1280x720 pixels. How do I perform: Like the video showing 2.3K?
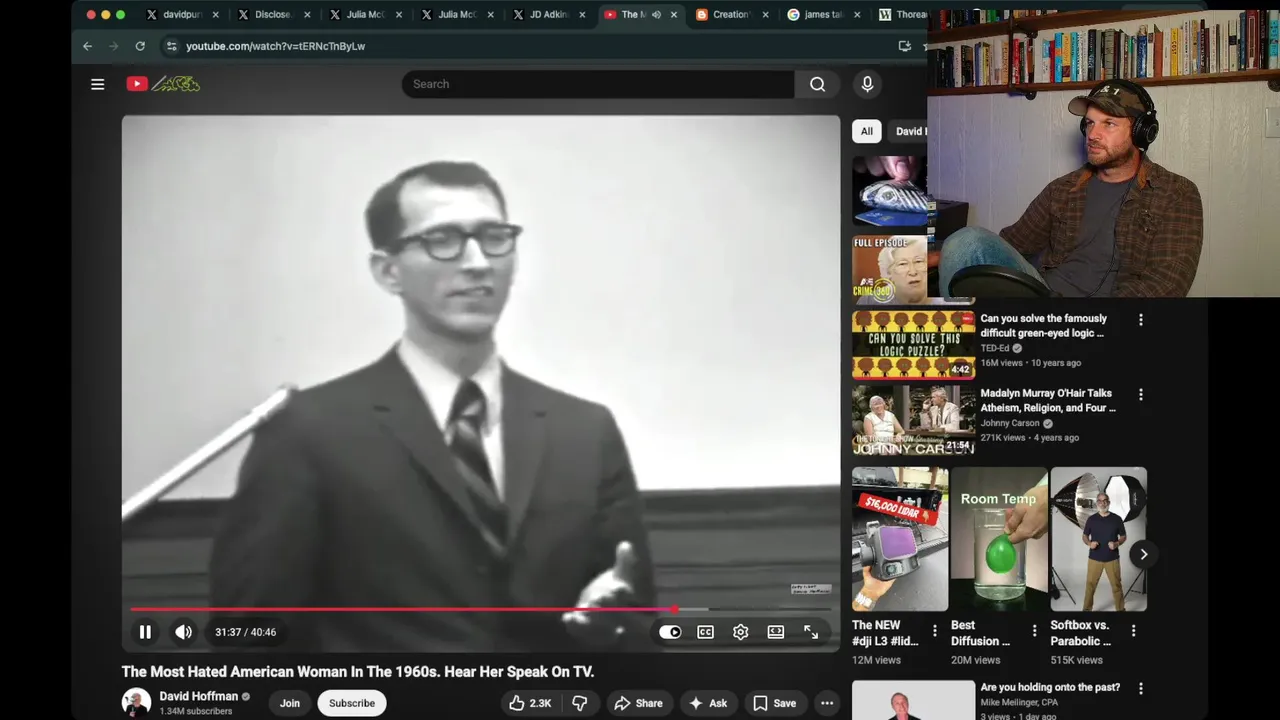tap(530, 703)
